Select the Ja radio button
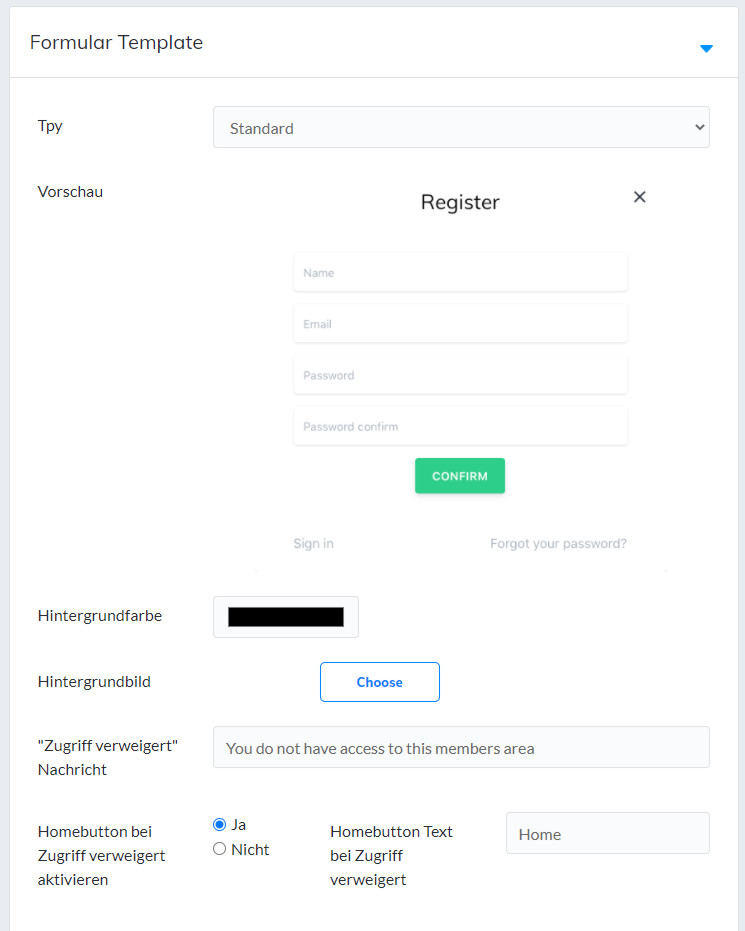The width and height of the screenshot is (745, 931). (x=220, y=825)
